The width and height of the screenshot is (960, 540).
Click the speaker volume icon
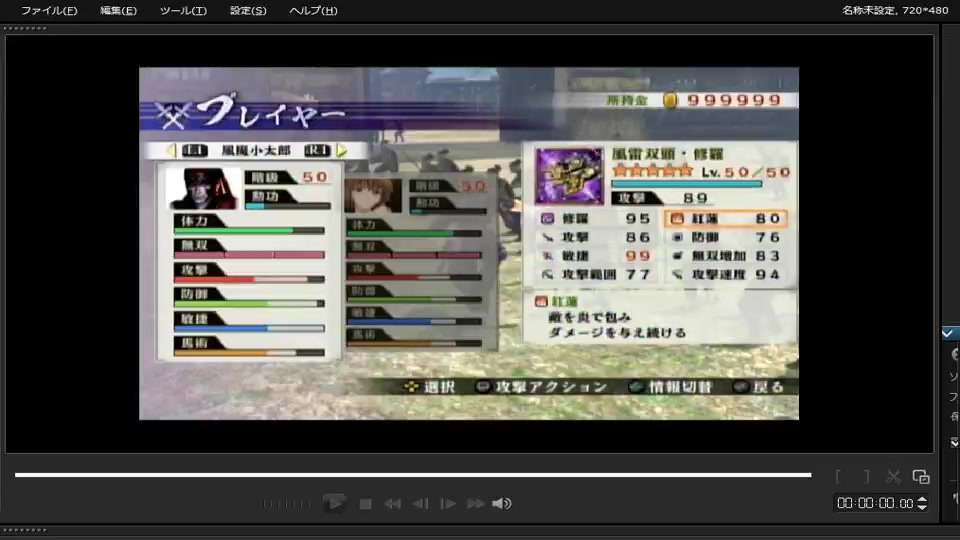click(502, 503)
